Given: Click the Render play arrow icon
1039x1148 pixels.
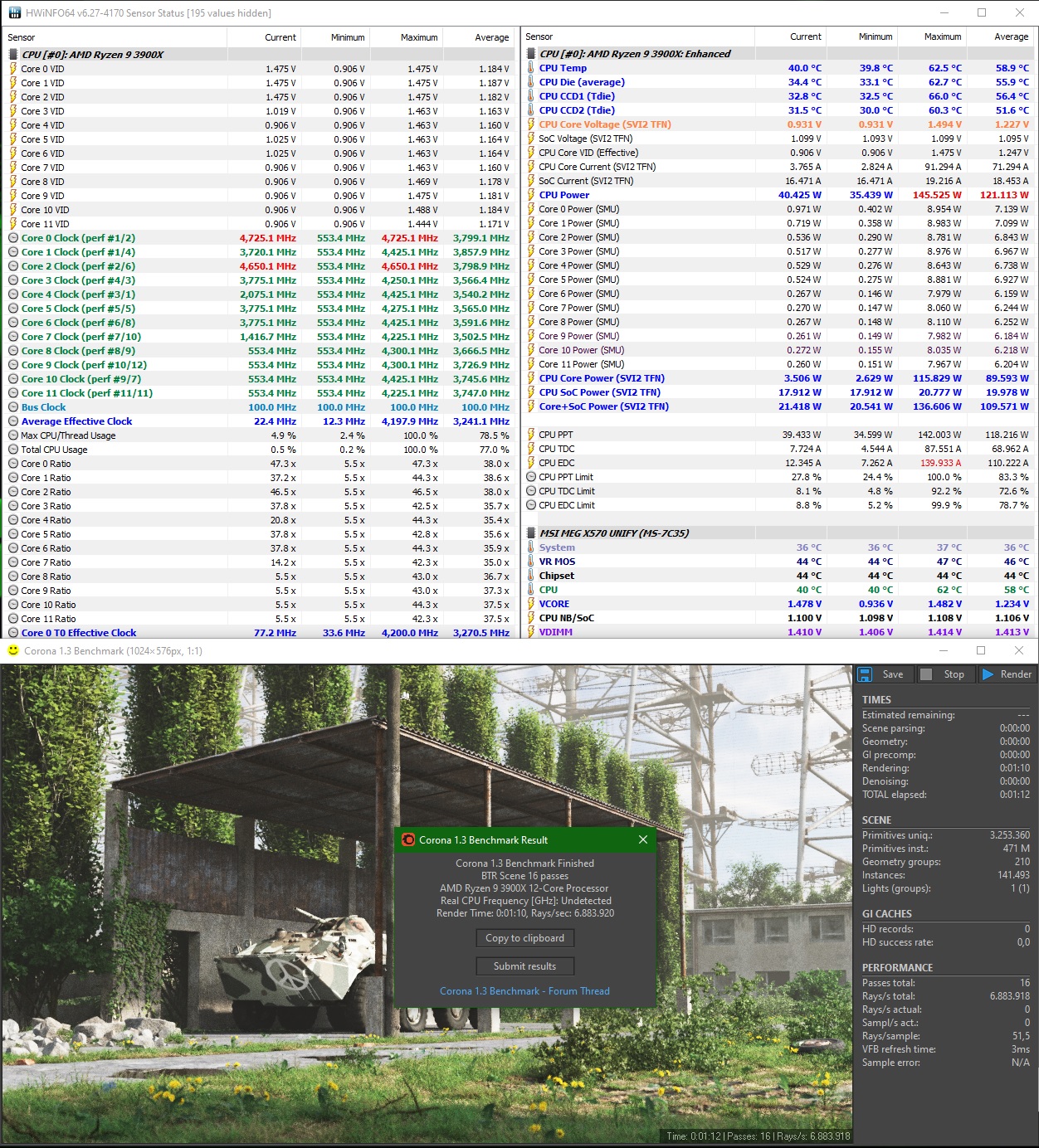Looking at the screenshot, I should pos(988,674).
